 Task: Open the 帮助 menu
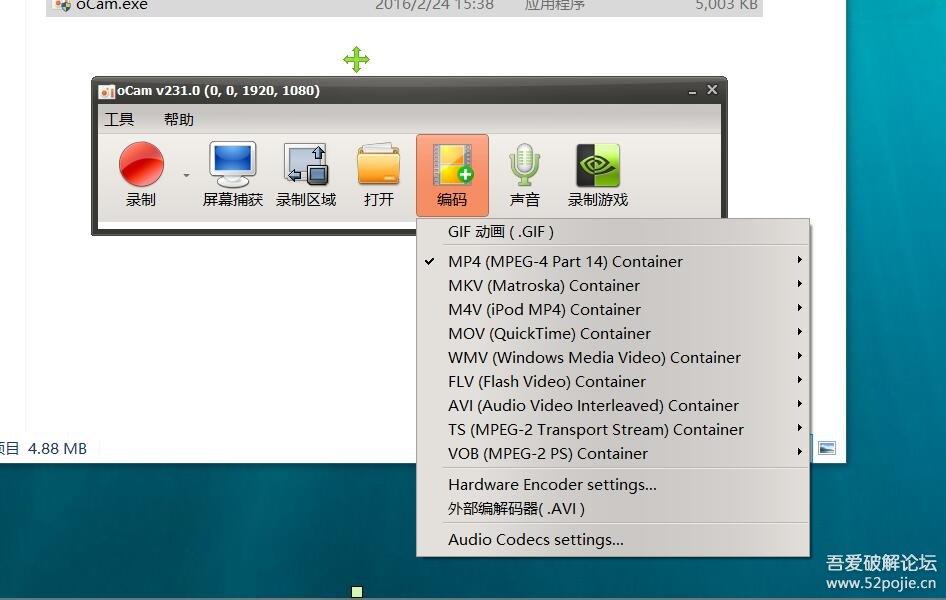point(179,119)
